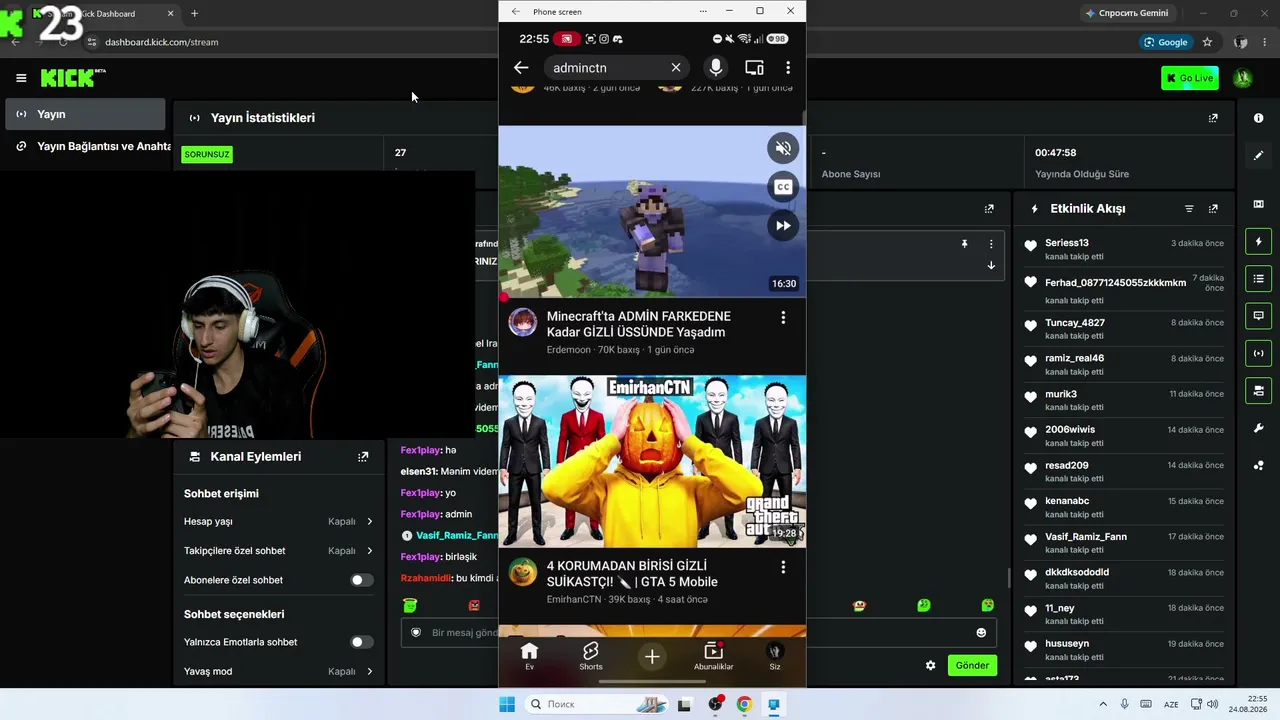Go to the YouTube Ev tab
The width and height of the screenshot is (1280, 720).
click(530, 657)
